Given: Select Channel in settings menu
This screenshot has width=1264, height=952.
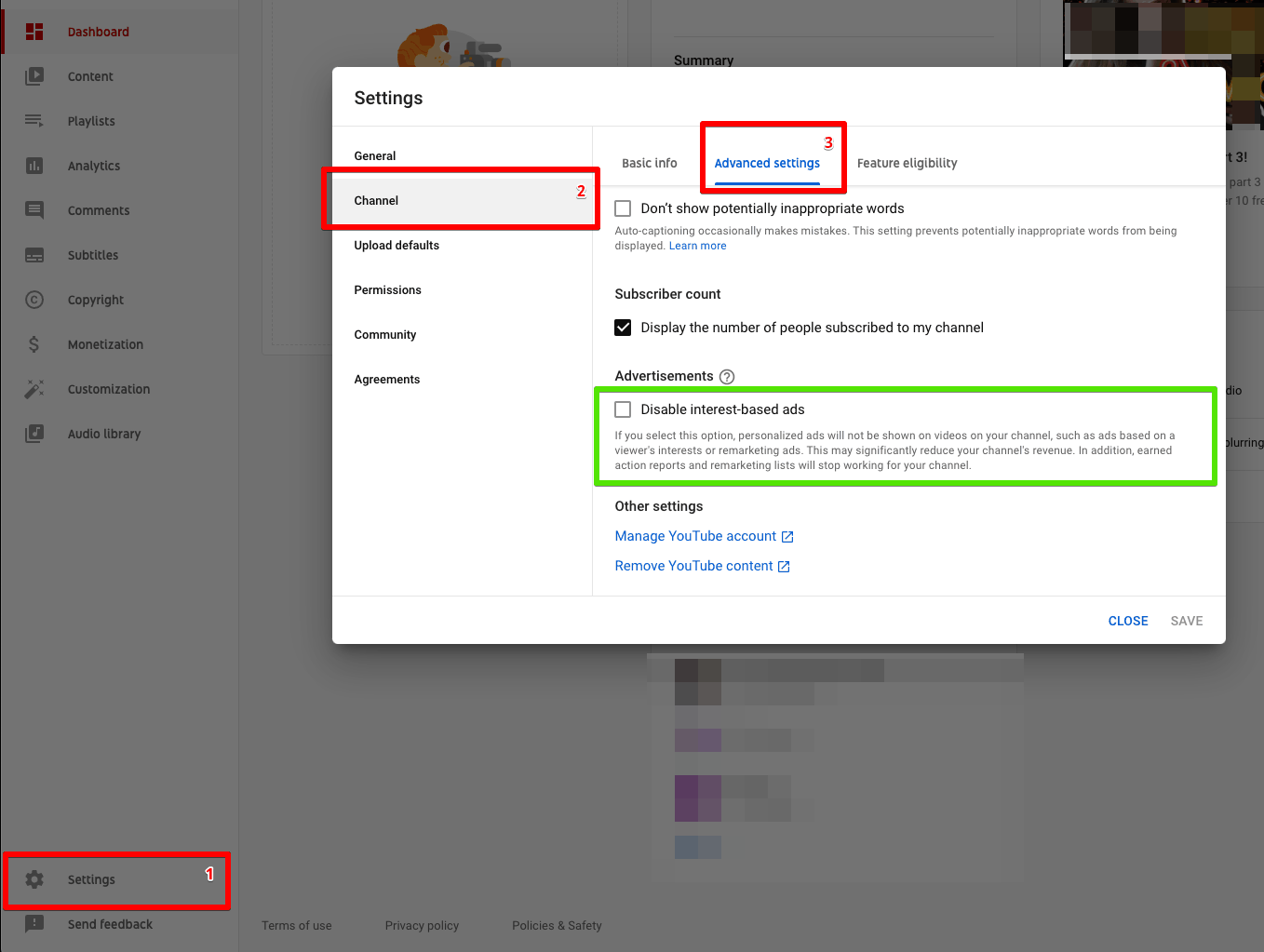Looking at the screenshot, I should [462, 201].
